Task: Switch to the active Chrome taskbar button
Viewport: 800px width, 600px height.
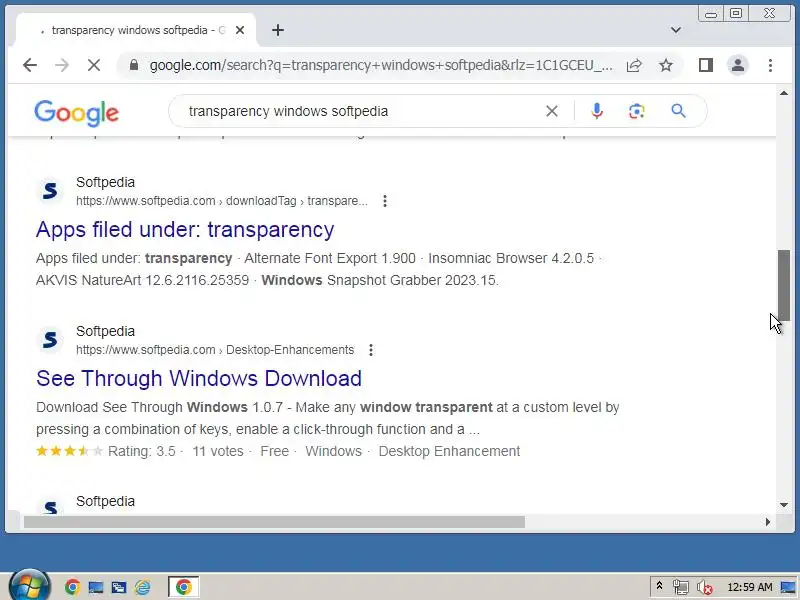Action: click(x=184, y=587)
